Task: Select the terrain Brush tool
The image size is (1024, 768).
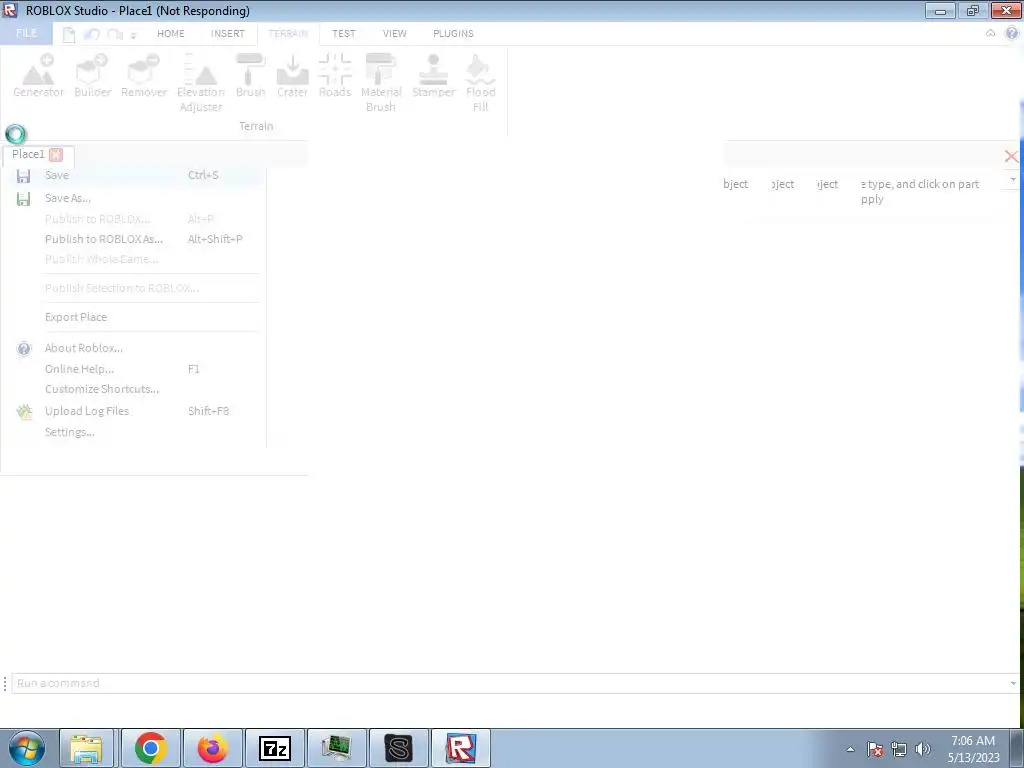Action: click(250, 76)
